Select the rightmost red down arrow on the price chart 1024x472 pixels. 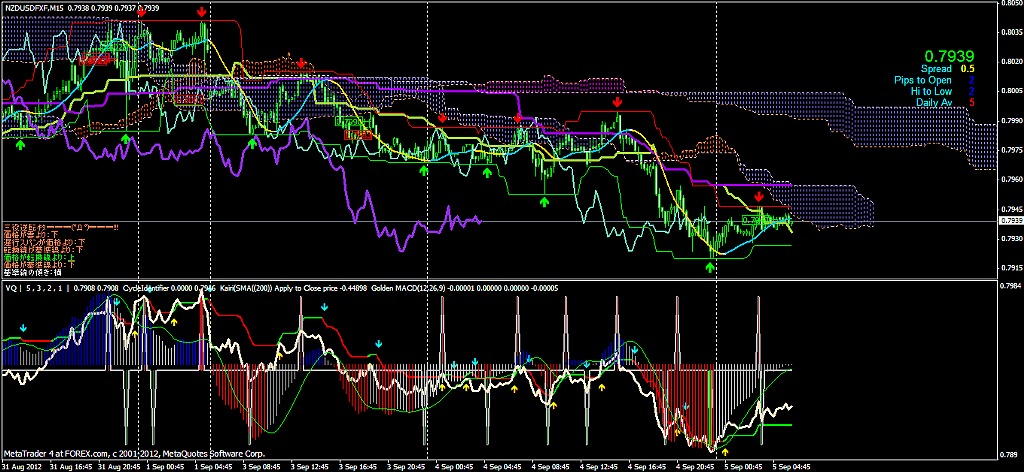pos(760,197)
